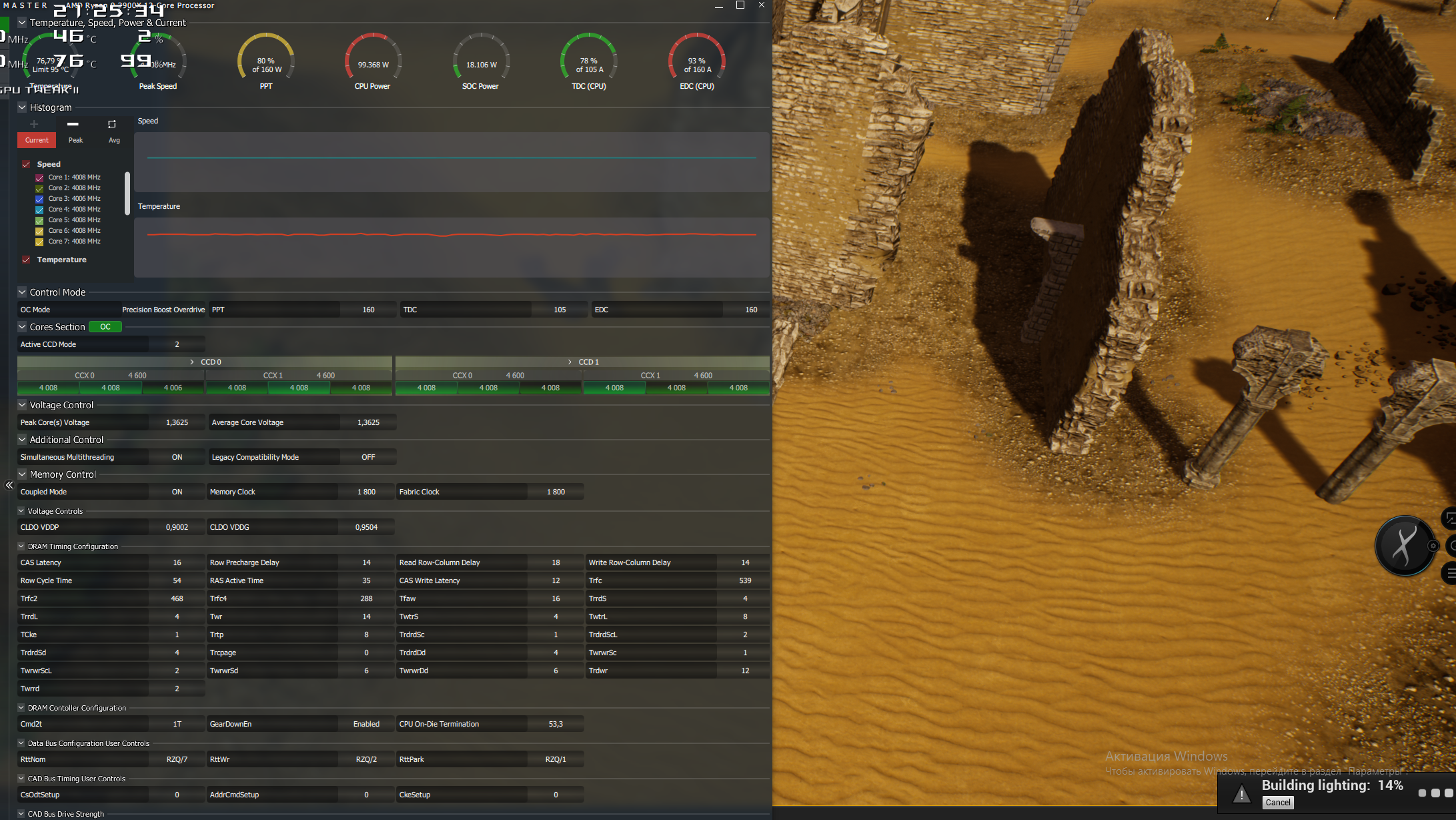Toggle the Core 3 checkbox
Image resolution: width=1456 pixels, height=820 pixels.
39,199
